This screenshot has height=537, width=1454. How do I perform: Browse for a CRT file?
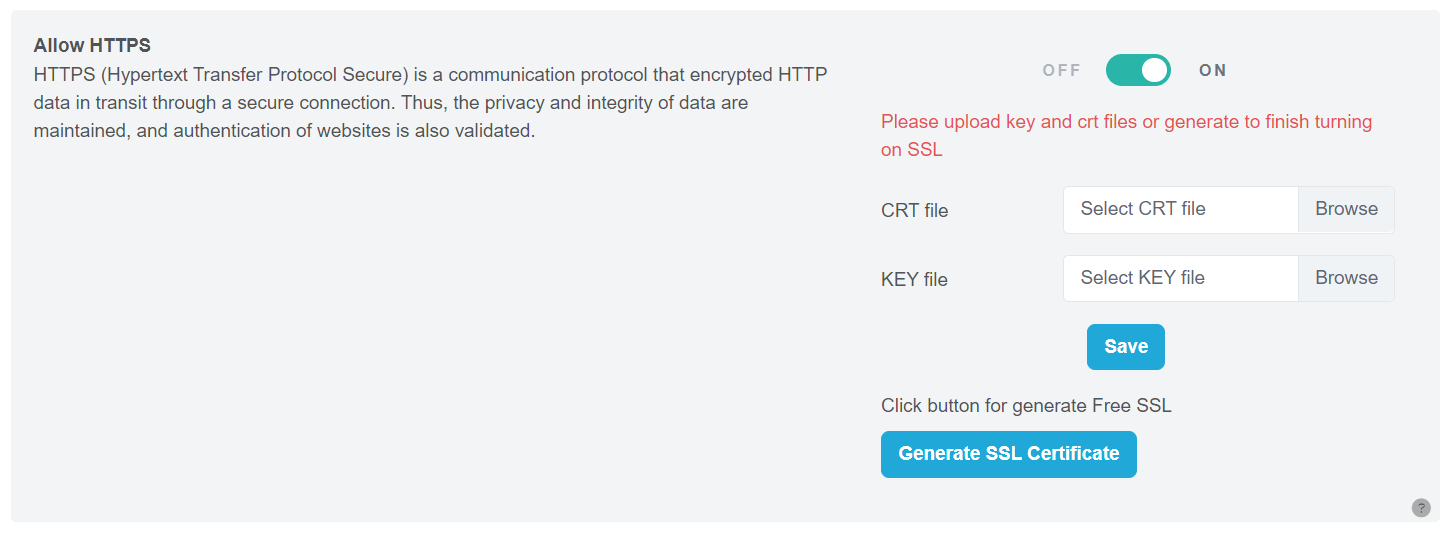click(x=1346, y=209)
